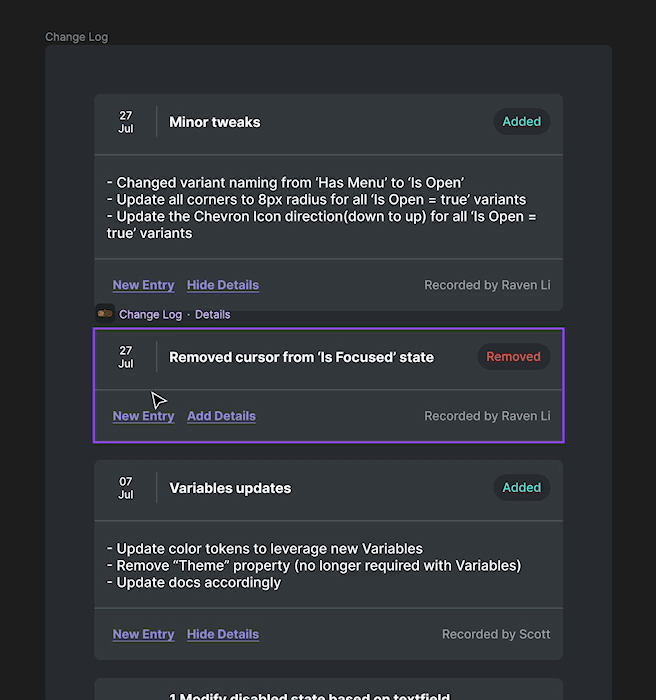The image size is (656, 700).
Task: Click the 27 Jul date on Minor tweaks
Action: [125, 122]
